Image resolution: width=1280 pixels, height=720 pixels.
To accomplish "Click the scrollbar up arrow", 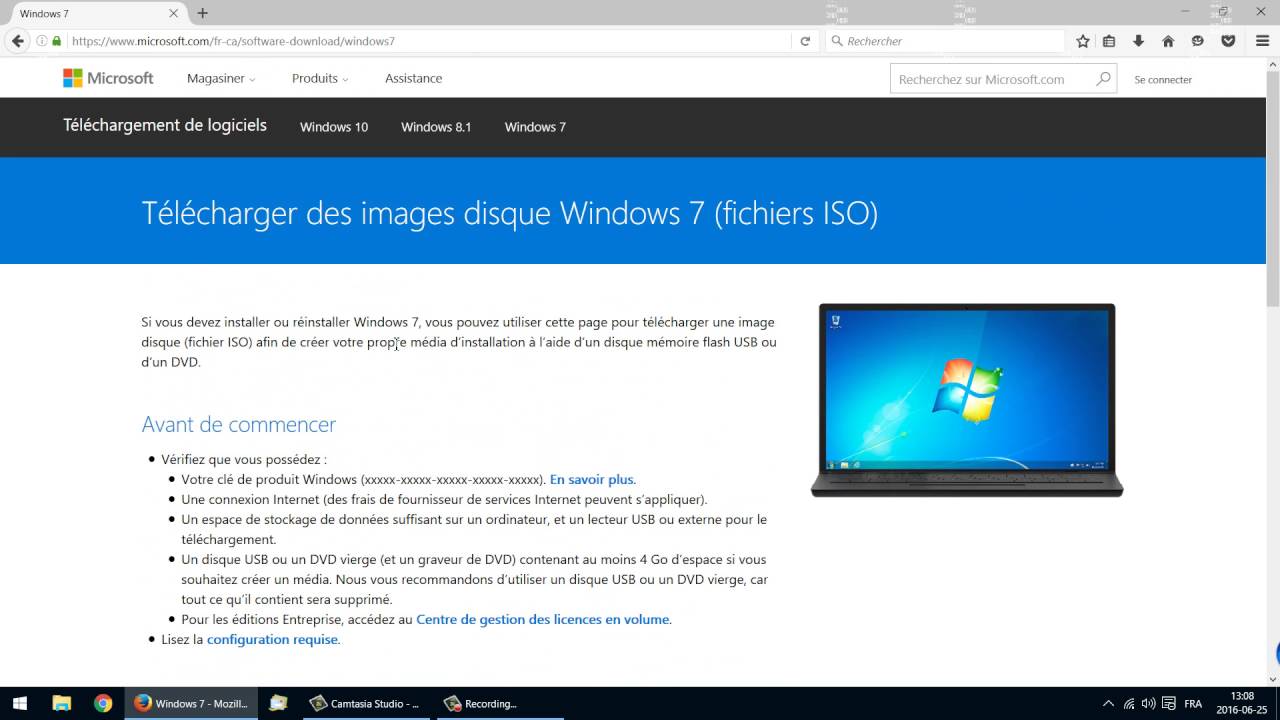I will (1273, 62).
